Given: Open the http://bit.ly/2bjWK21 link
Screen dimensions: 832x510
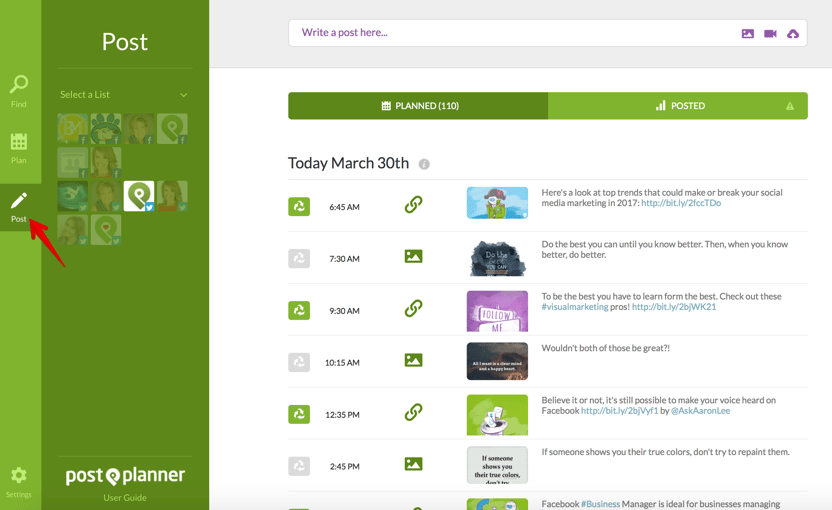Looking at the screenshot, I should point(674,307).
